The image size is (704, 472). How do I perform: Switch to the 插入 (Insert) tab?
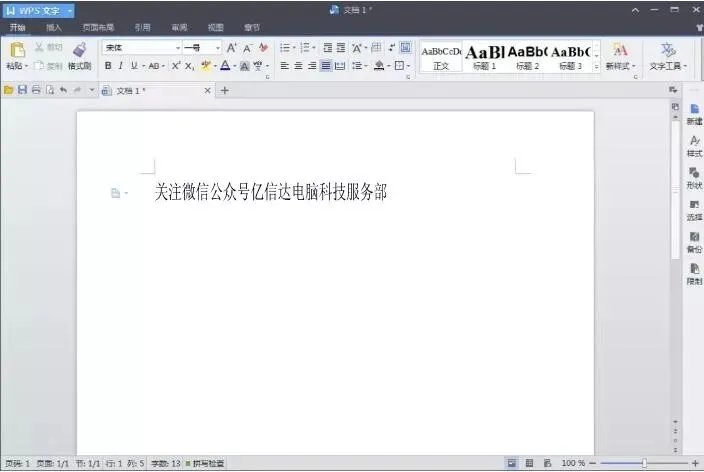point(53,27)
